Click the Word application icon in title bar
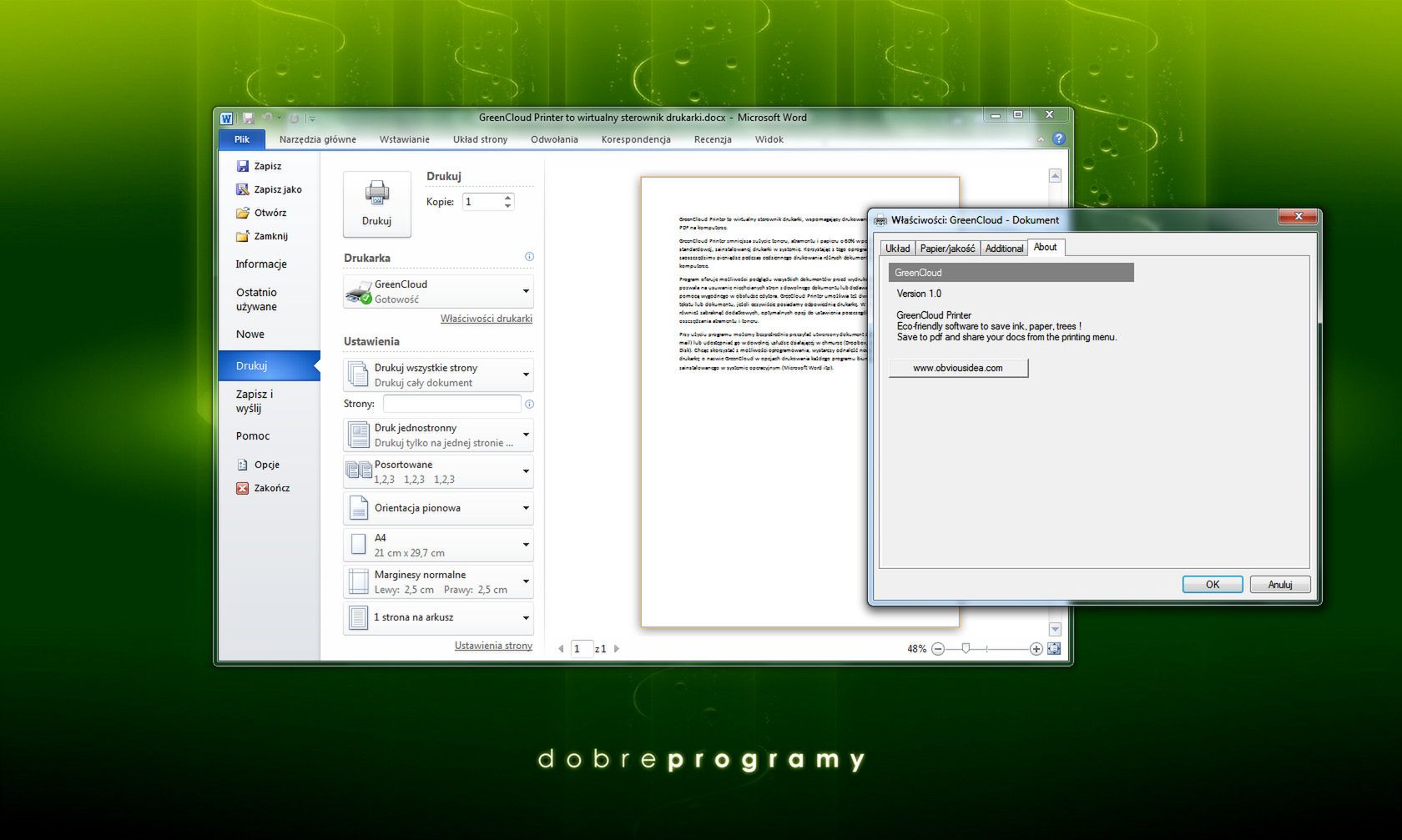1402x840 pixels. (226, 118)
